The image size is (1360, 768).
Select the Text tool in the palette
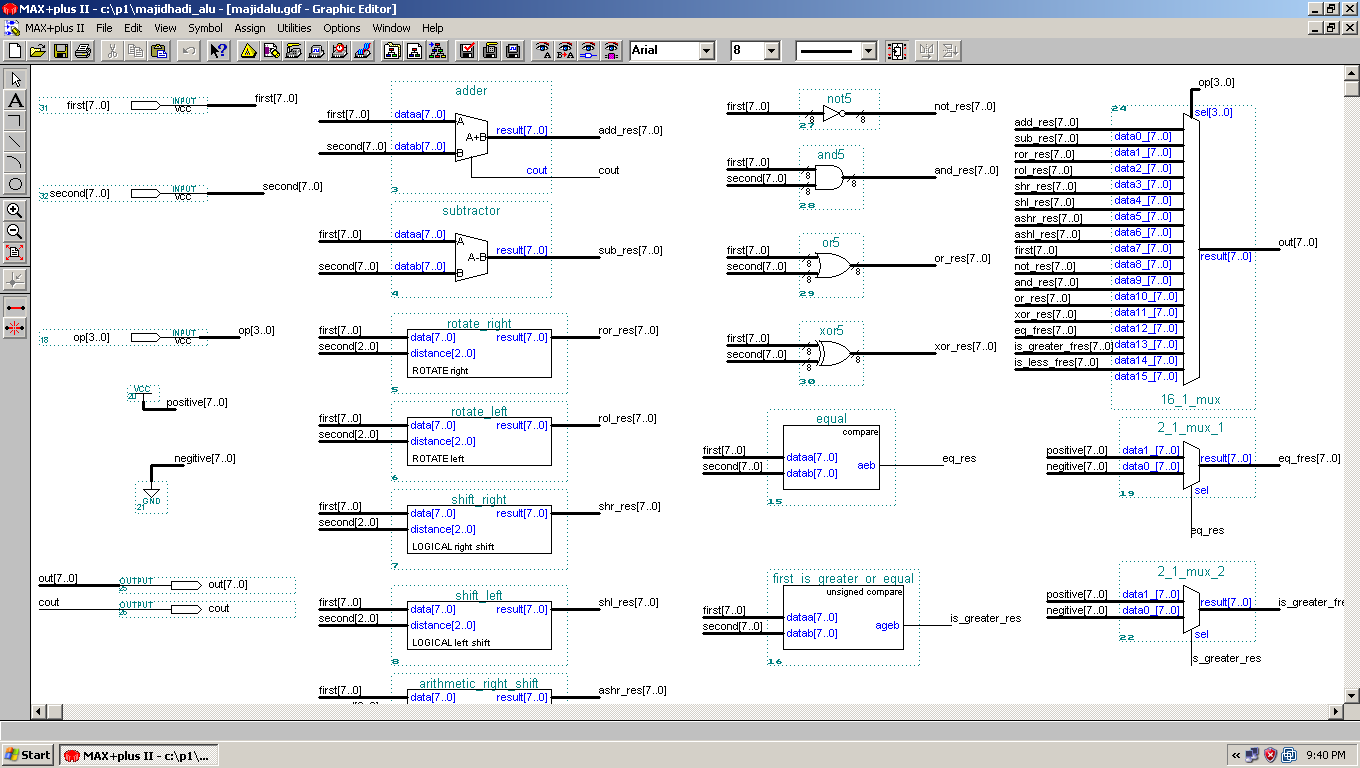[15, 100]
